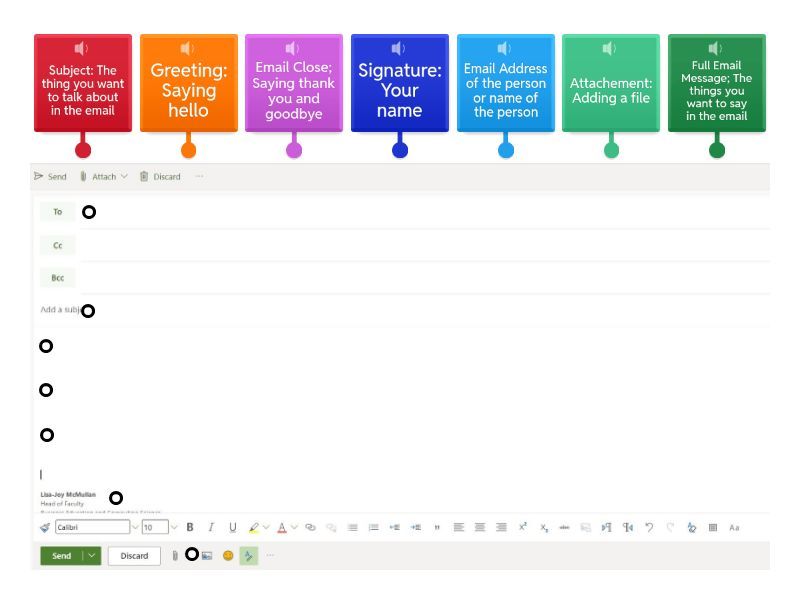
Task: Toggle bold formatting in the editor toolbar
Action: (x=190, y=527)
